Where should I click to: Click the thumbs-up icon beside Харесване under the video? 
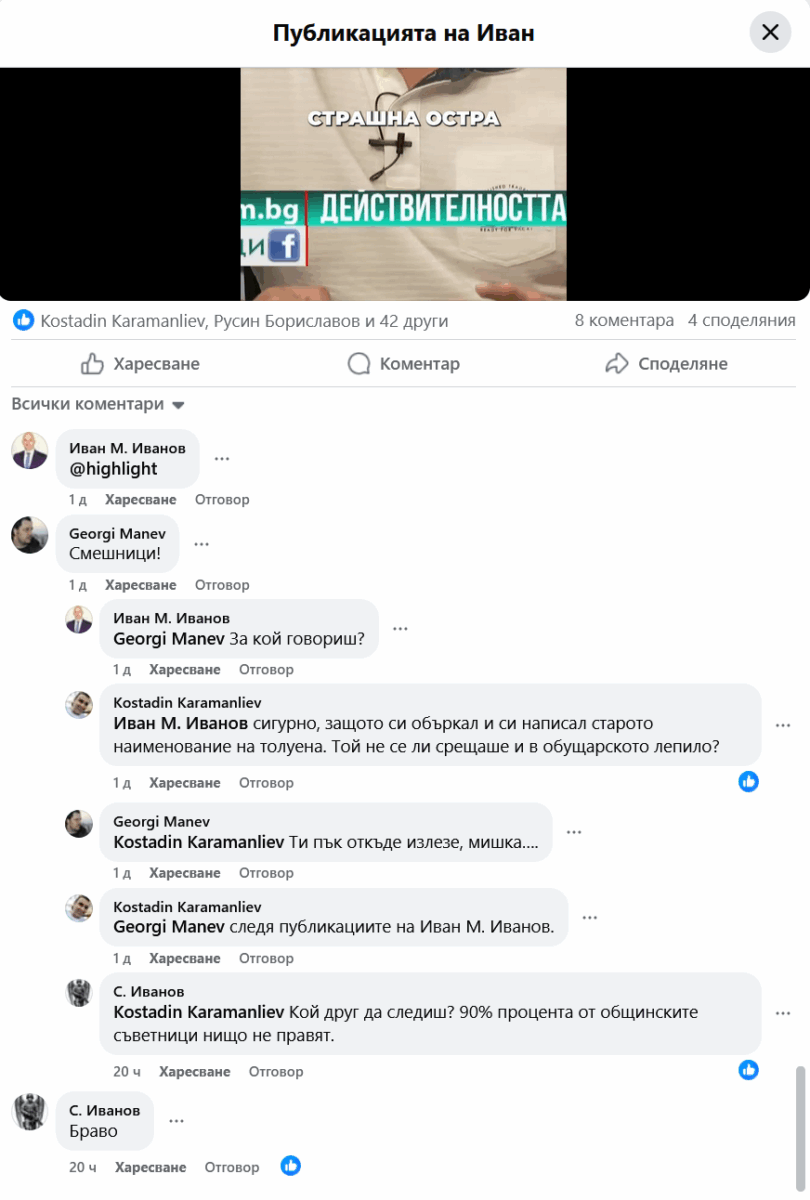pyautogui.click(x=92, y=364)
